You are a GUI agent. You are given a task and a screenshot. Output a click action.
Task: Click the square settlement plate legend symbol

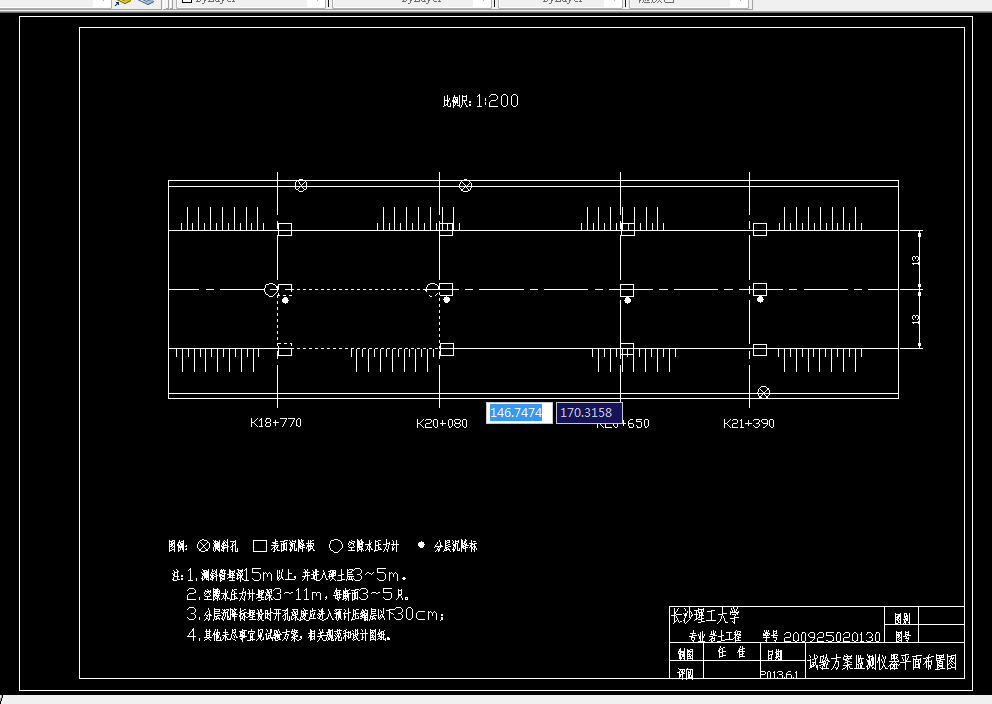[259, 545]
